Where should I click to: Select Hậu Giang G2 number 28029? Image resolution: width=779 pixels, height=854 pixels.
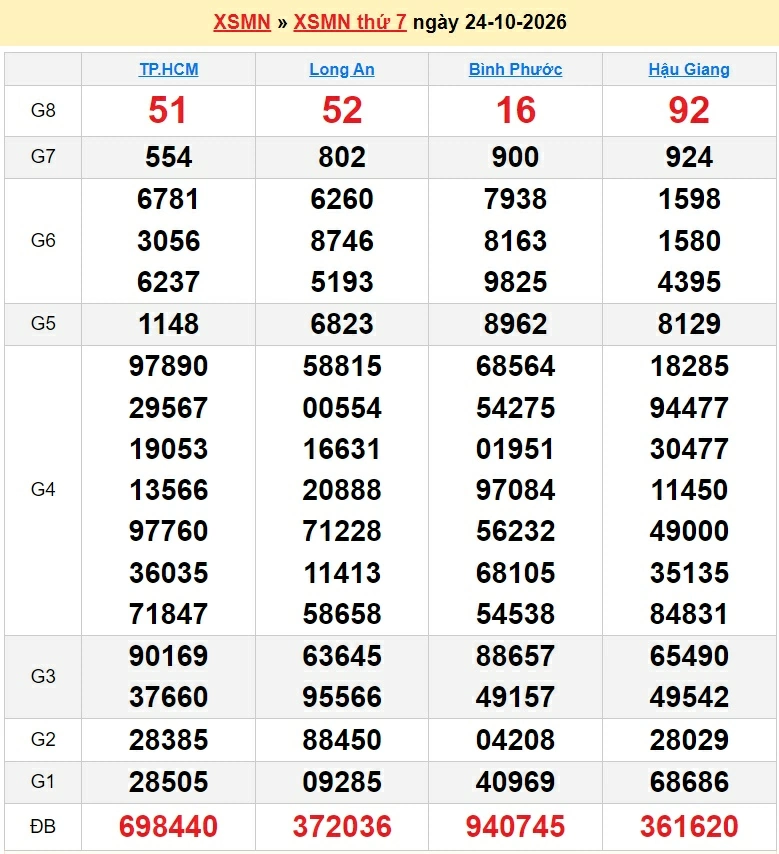[x=689, y=740]
